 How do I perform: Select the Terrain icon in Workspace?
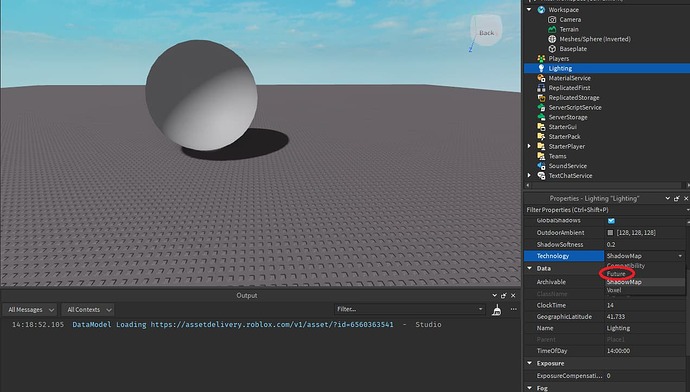click(552, 29)
